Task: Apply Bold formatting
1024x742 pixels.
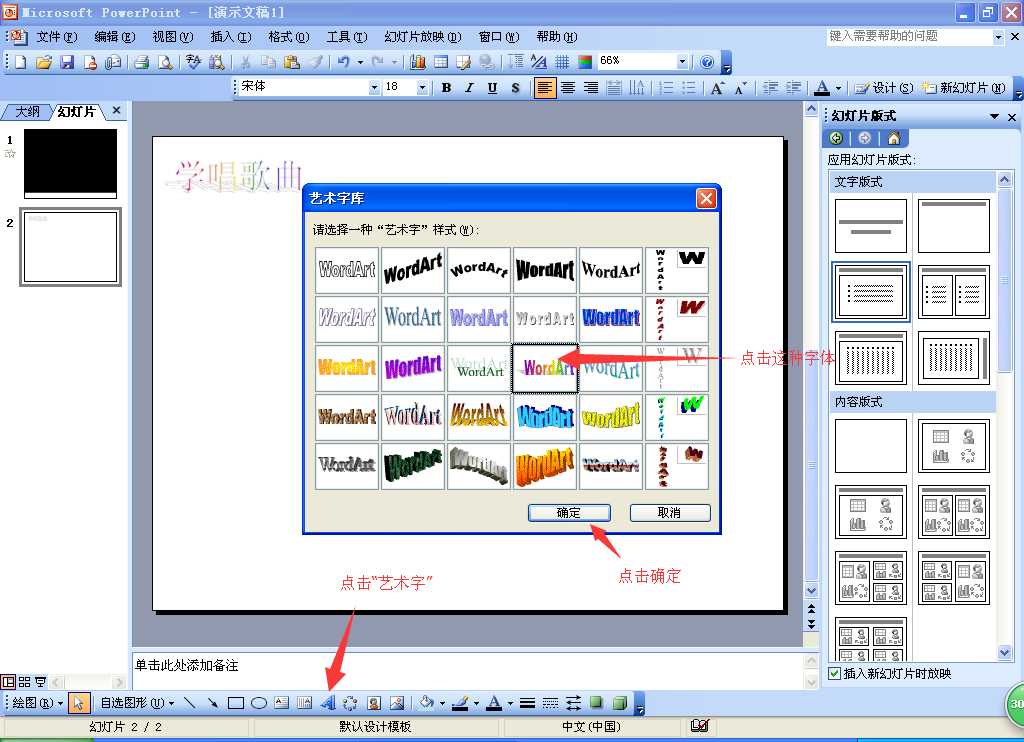Action: [446, 88]
